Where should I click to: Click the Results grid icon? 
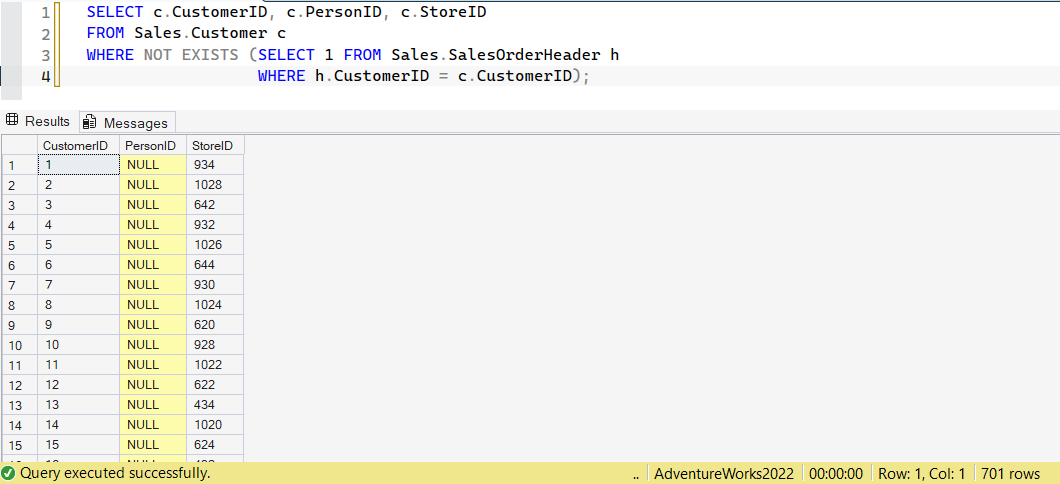(x=11, y=121)
